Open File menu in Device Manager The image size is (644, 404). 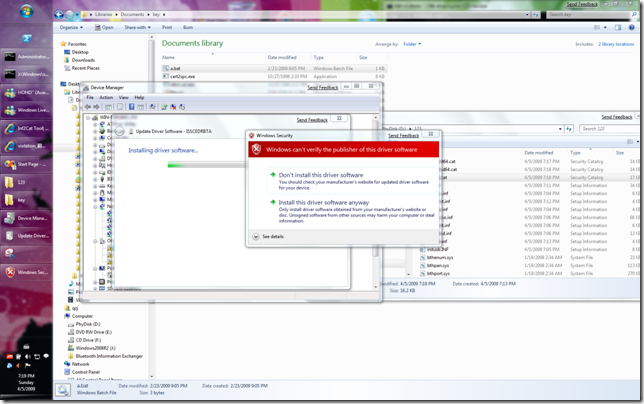pyautogui.click(x=90, y=98)
